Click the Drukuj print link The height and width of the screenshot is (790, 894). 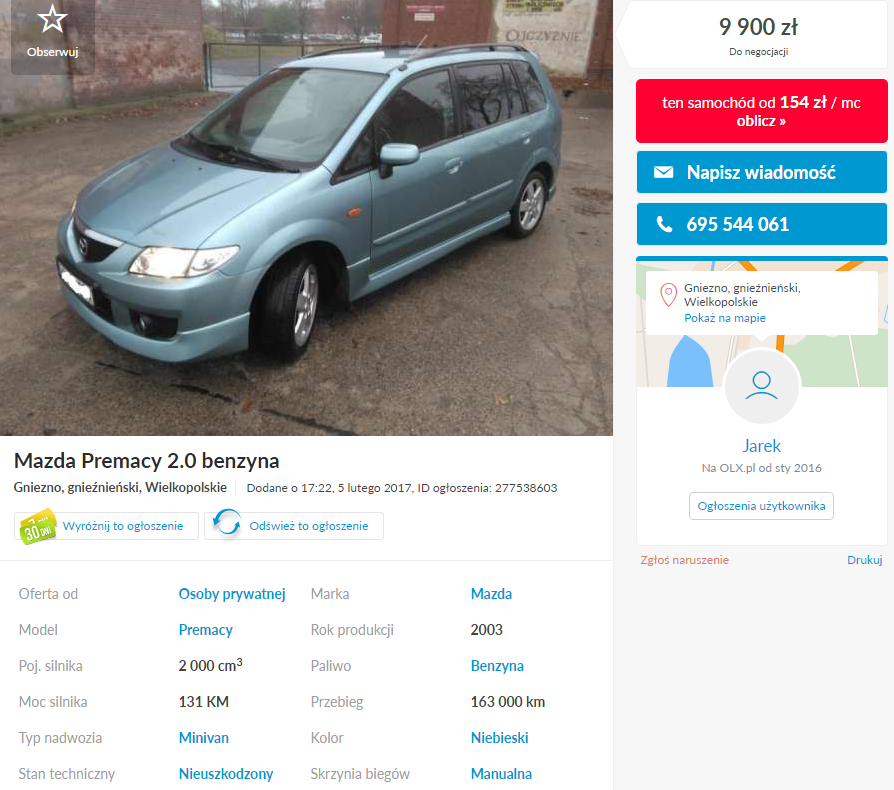click(x=864, y=560)
